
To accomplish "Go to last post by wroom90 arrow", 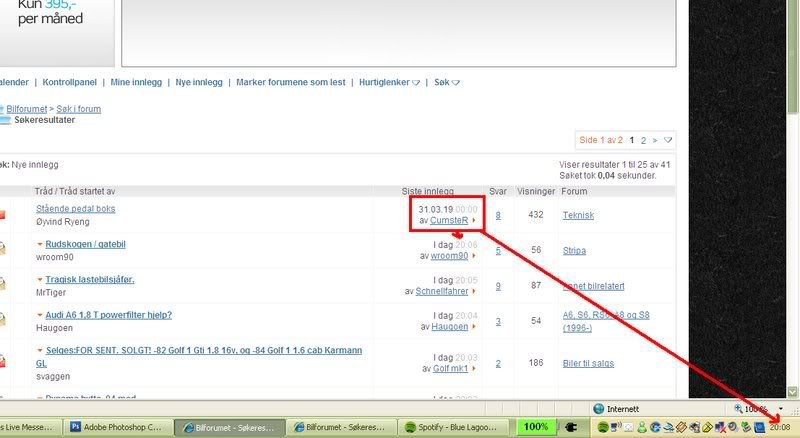I will [473, 256].
